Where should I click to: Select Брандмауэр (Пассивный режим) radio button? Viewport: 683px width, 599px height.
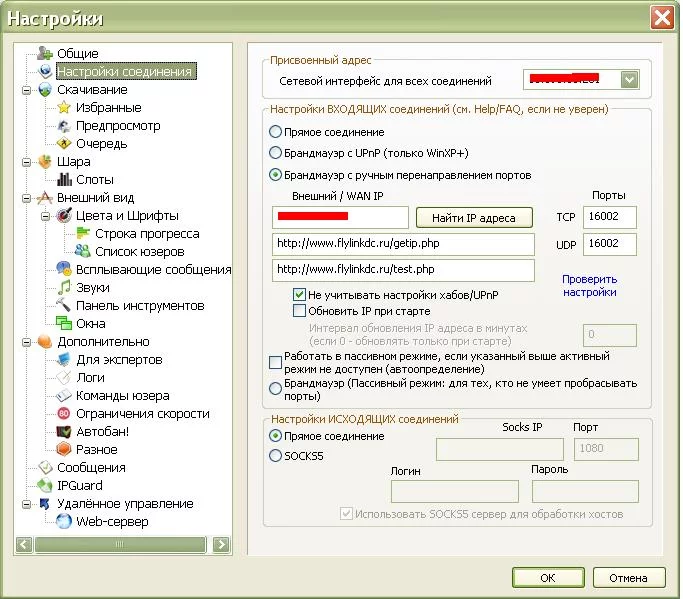coord(275,389)
